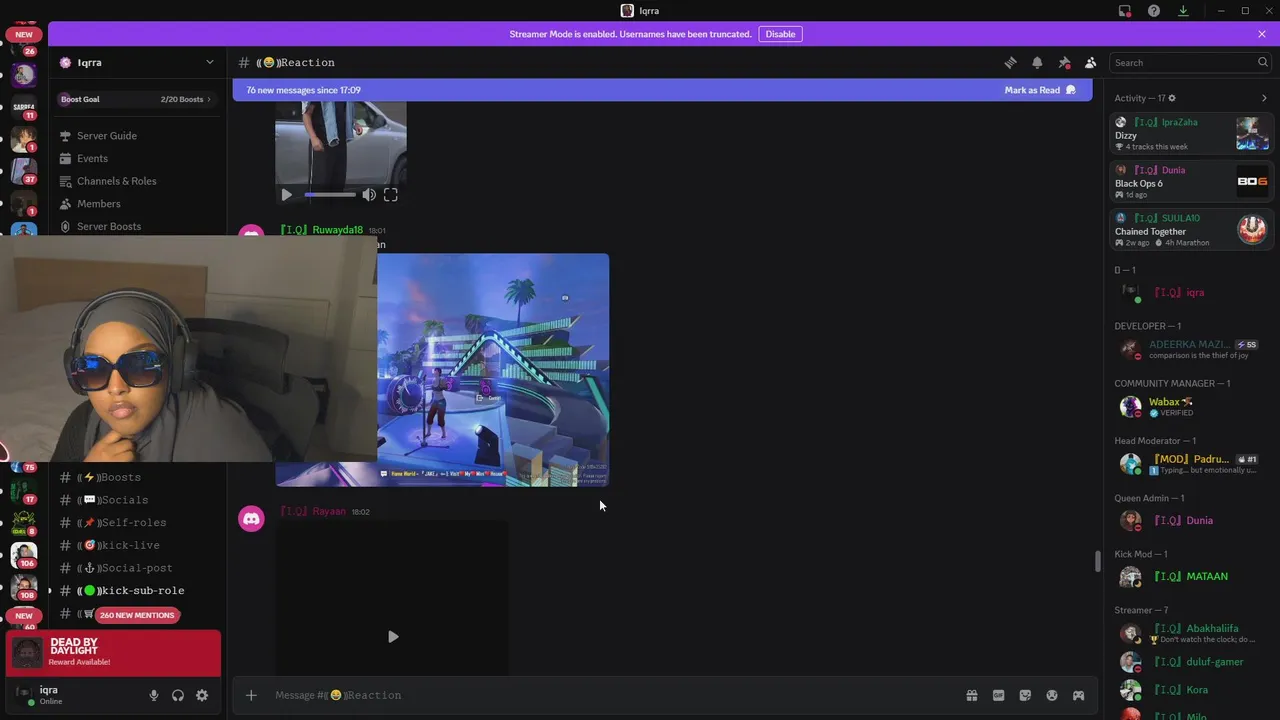The width and height of the screenshot is (1280, 720).
Task: Open SUULA10 Chained Together activity
Action: 1192,230
